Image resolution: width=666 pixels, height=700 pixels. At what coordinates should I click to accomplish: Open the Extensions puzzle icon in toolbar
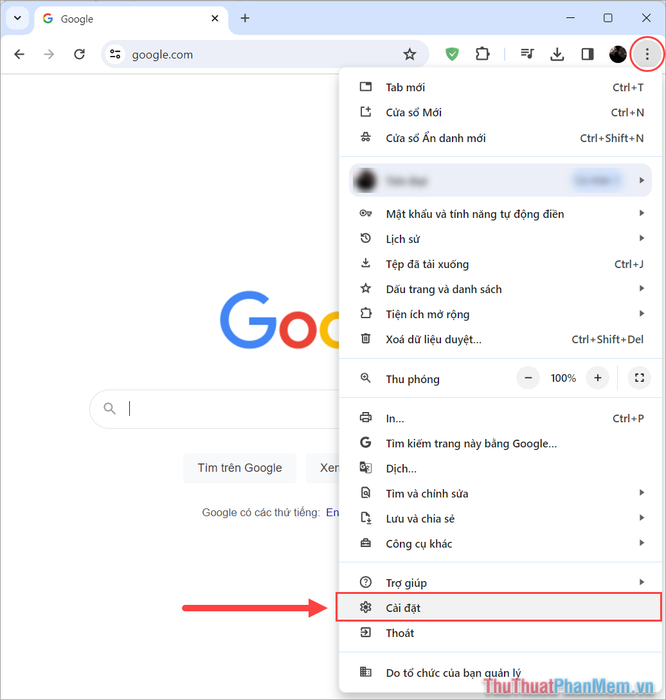point(482,54)
